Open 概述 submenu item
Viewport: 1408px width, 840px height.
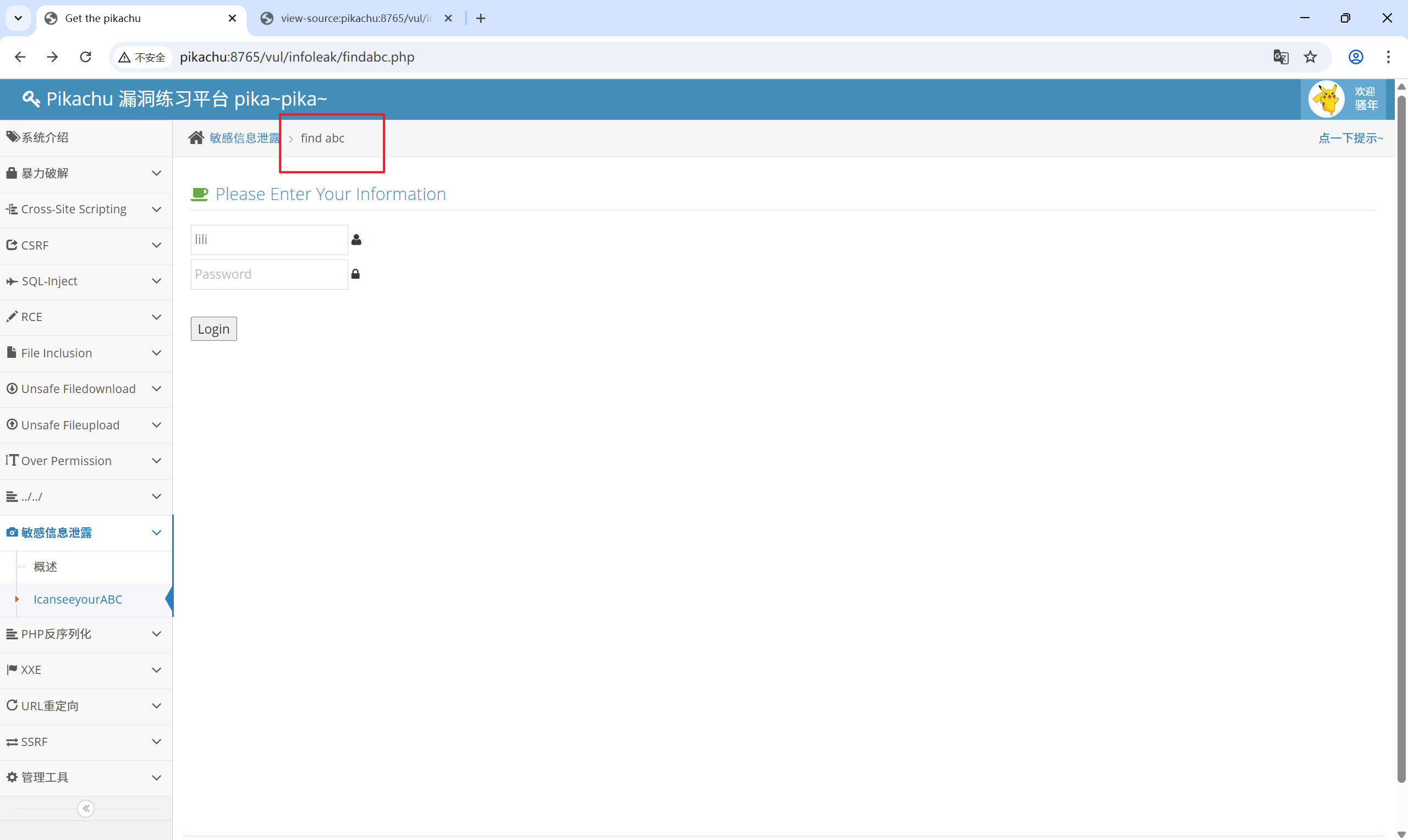pyautogui.click(x=45, y=567)
